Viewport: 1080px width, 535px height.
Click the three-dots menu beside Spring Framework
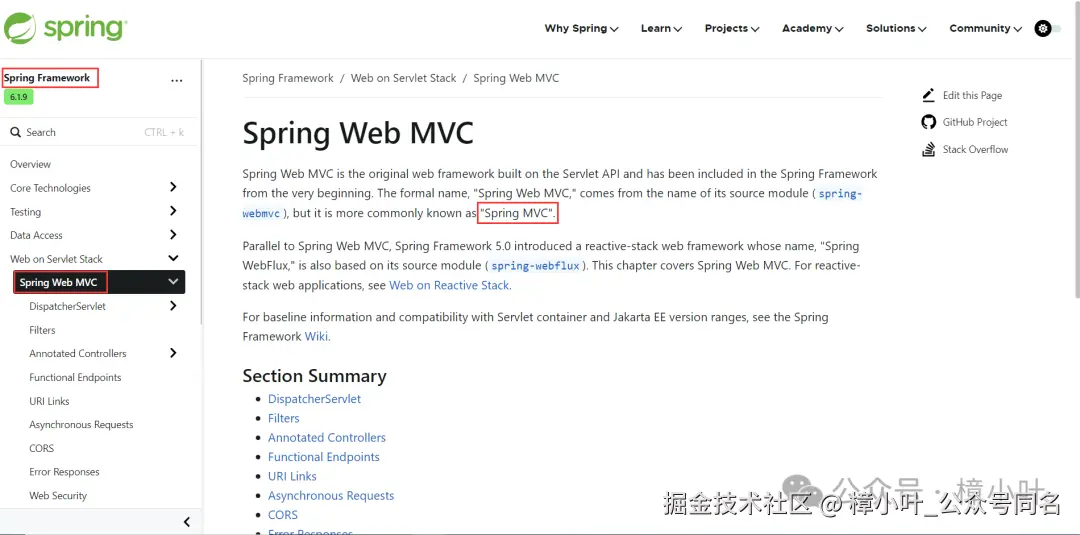177,81
